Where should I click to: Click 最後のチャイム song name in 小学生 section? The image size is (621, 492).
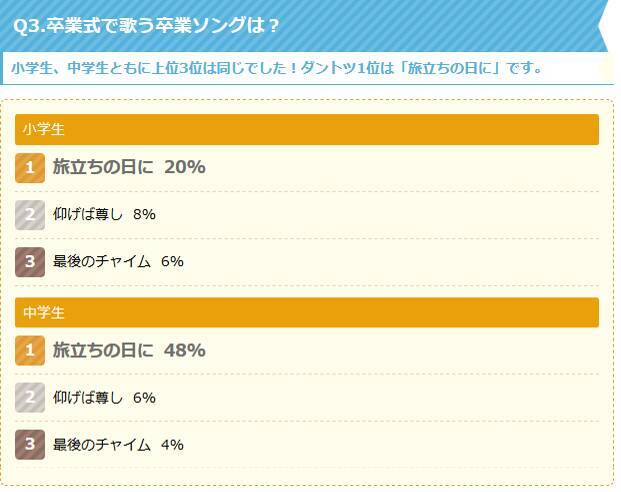coord(101,261)
